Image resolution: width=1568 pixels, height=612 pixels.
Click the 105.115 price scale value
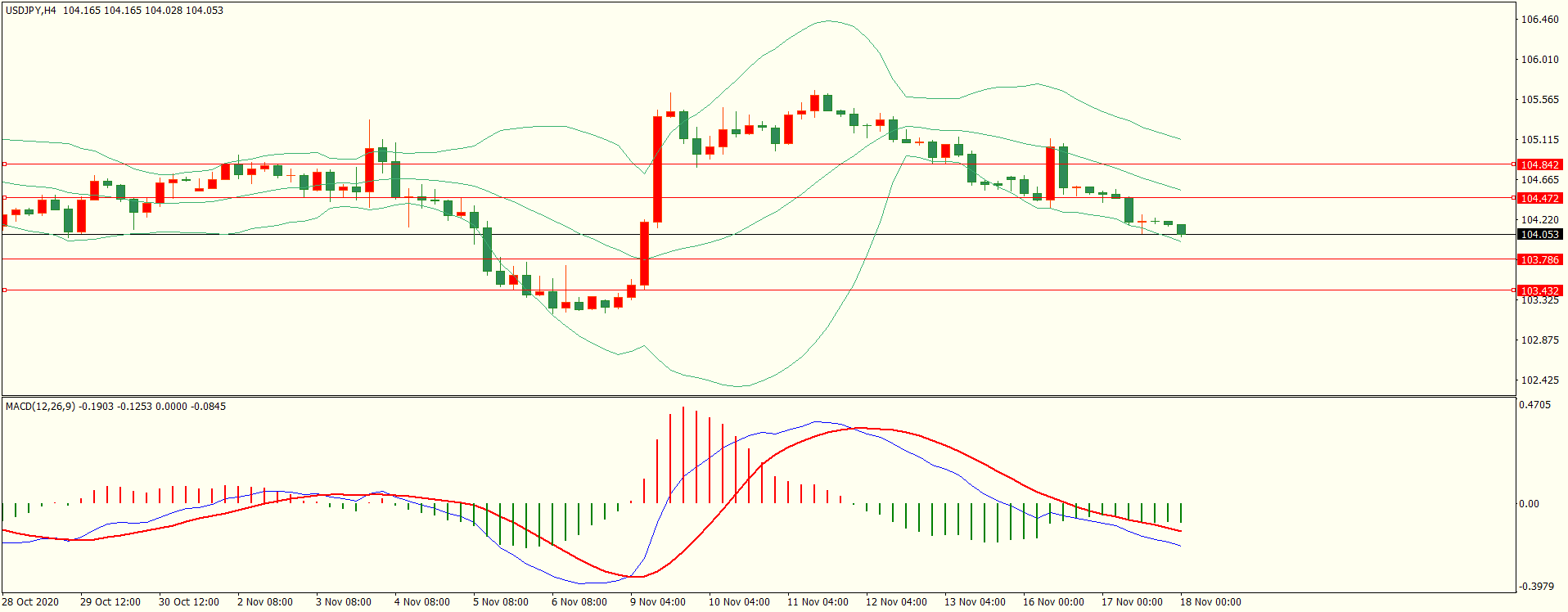pos(1539,140)
